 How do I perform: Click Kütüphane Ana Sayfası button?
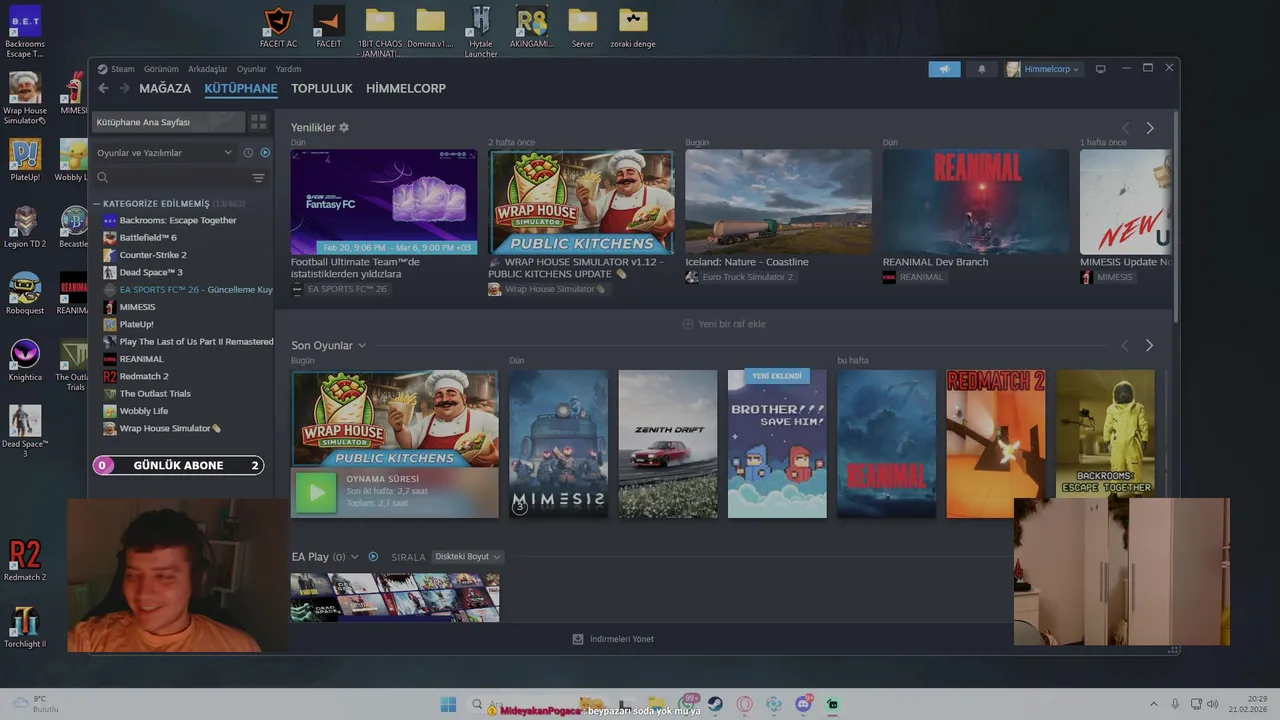point(168,122)
